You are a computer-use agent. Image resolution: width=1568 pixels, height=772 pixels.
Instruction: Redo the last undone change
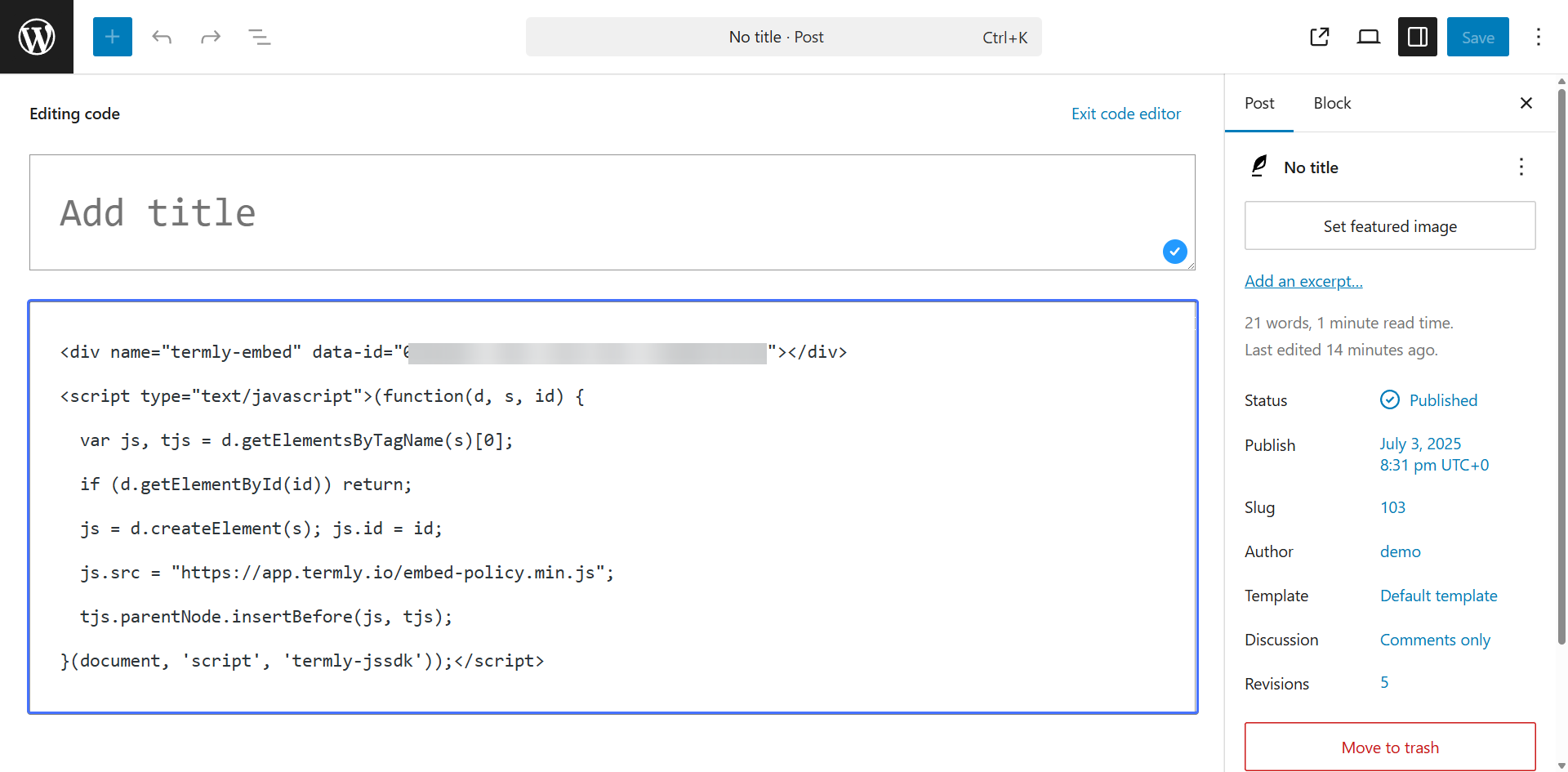click(211, 37)
